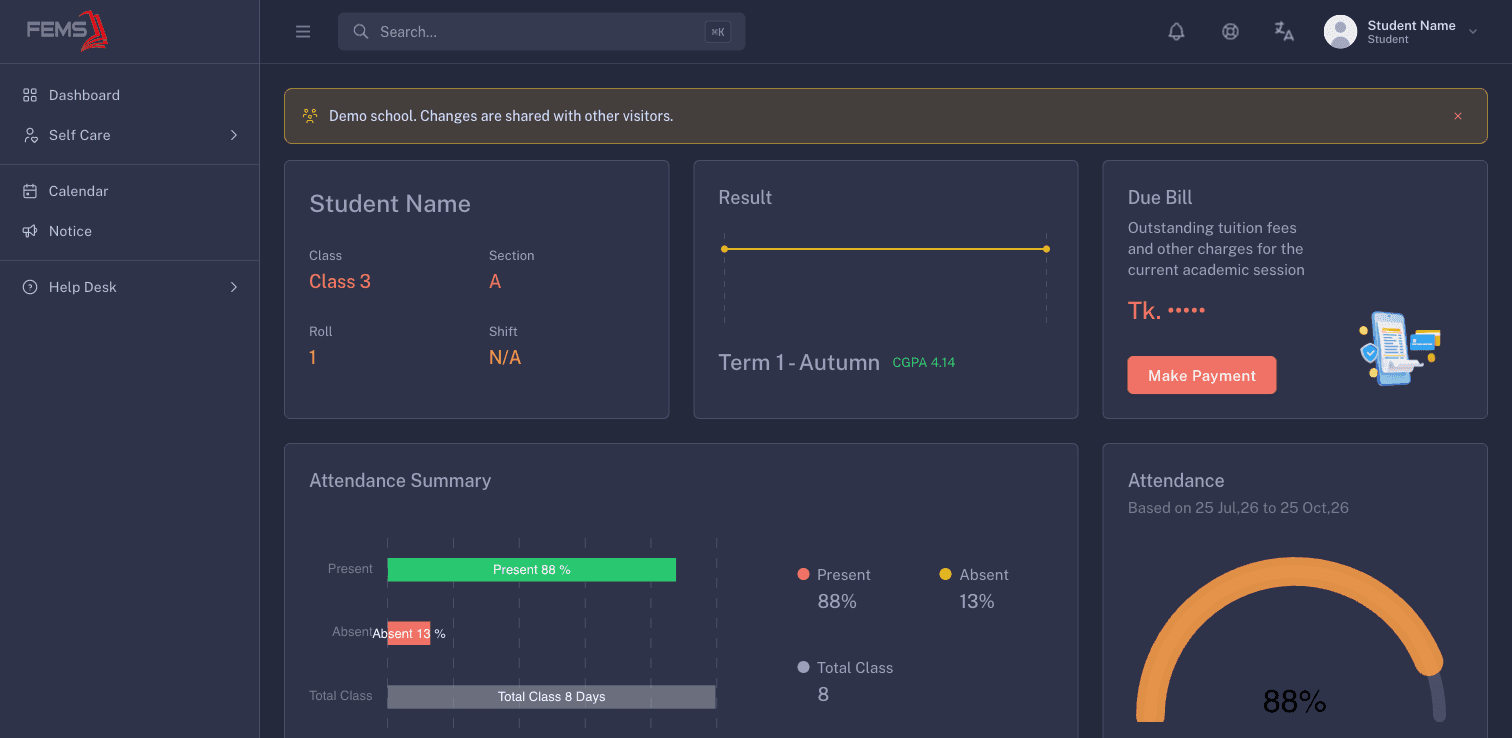1512x738 pixels.
Task: Expand the Help Desk submenu chevron
Action: 234,287
